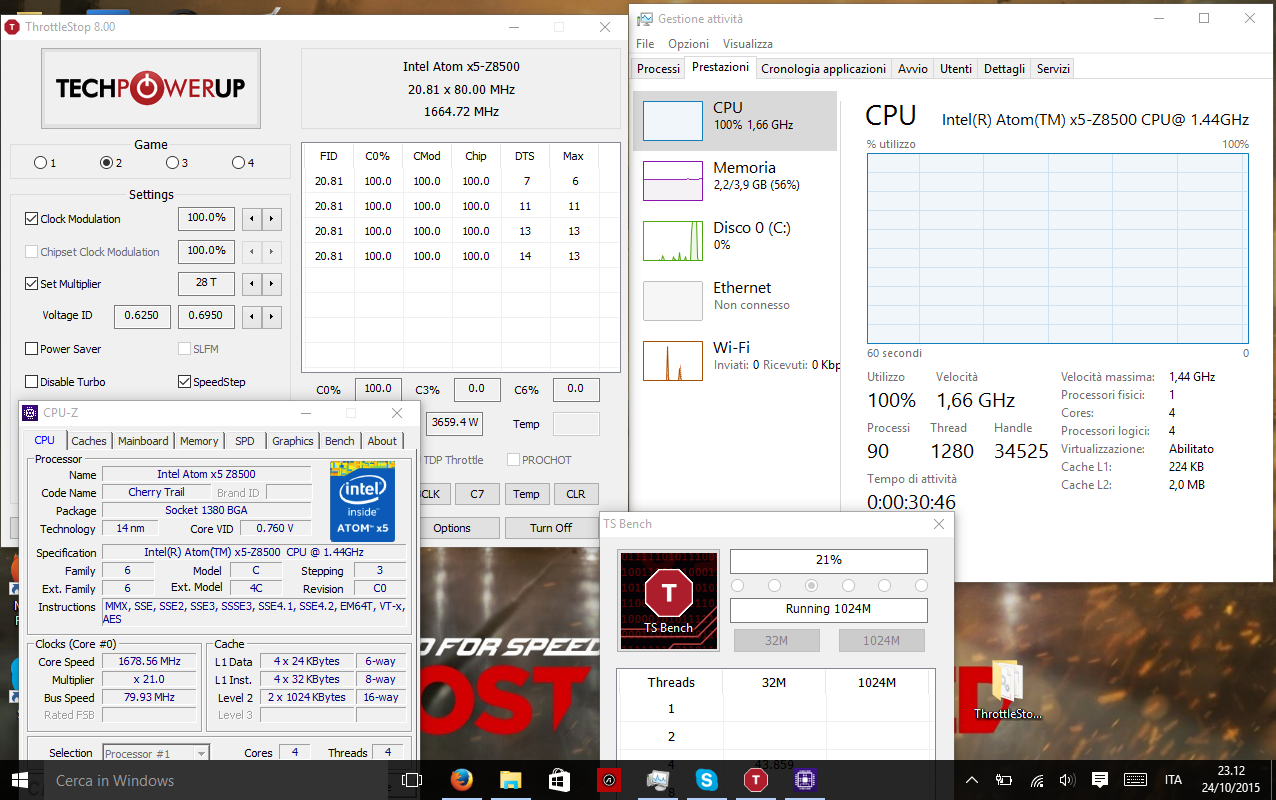The width and height of the screenshot is (1276, 800).
Task: Open the Mainboard tab in CPU-Z
Action: coord(143,441)
